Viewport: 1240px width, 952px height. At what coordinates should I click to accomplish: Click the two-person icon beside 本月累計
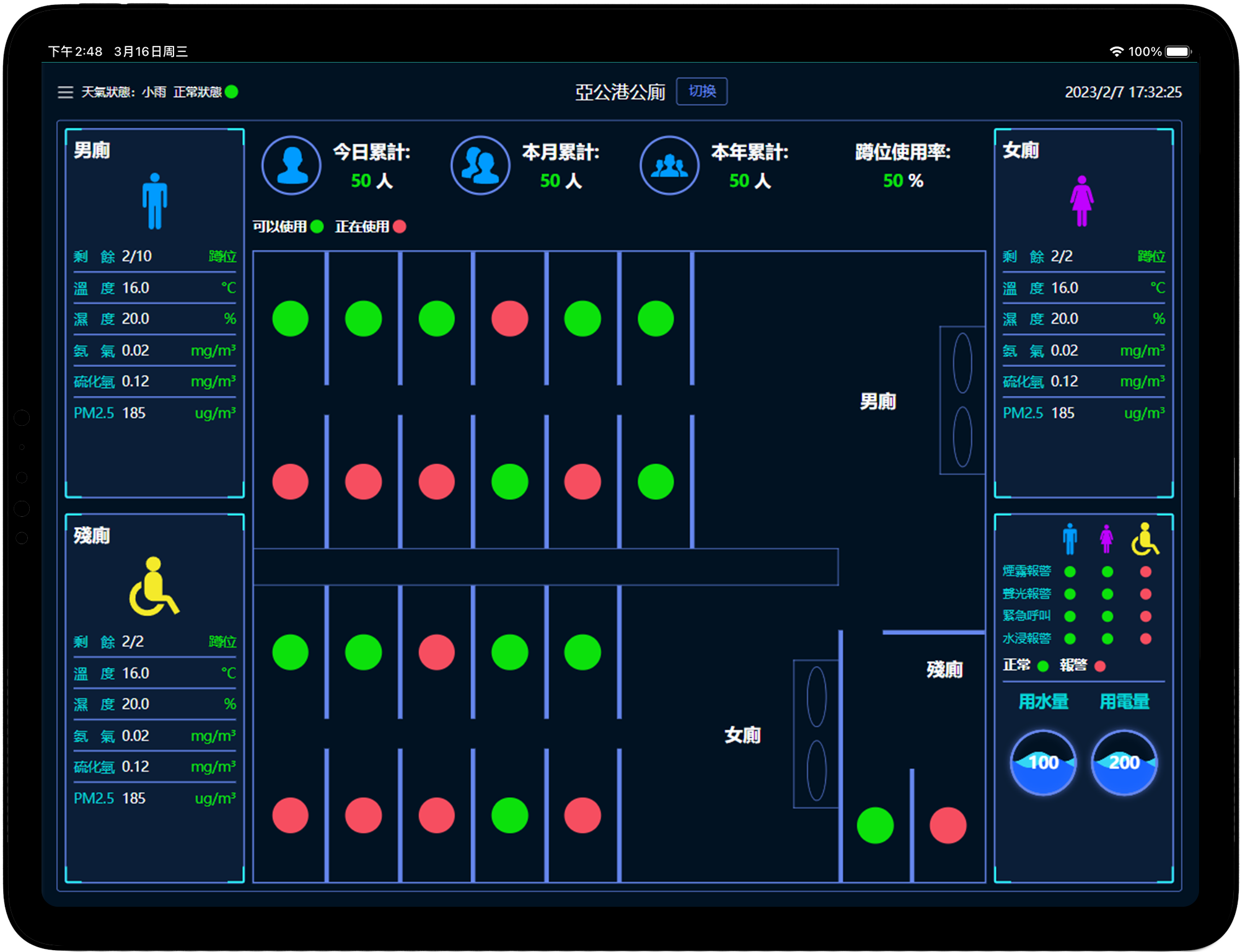(x=480, y=165)
